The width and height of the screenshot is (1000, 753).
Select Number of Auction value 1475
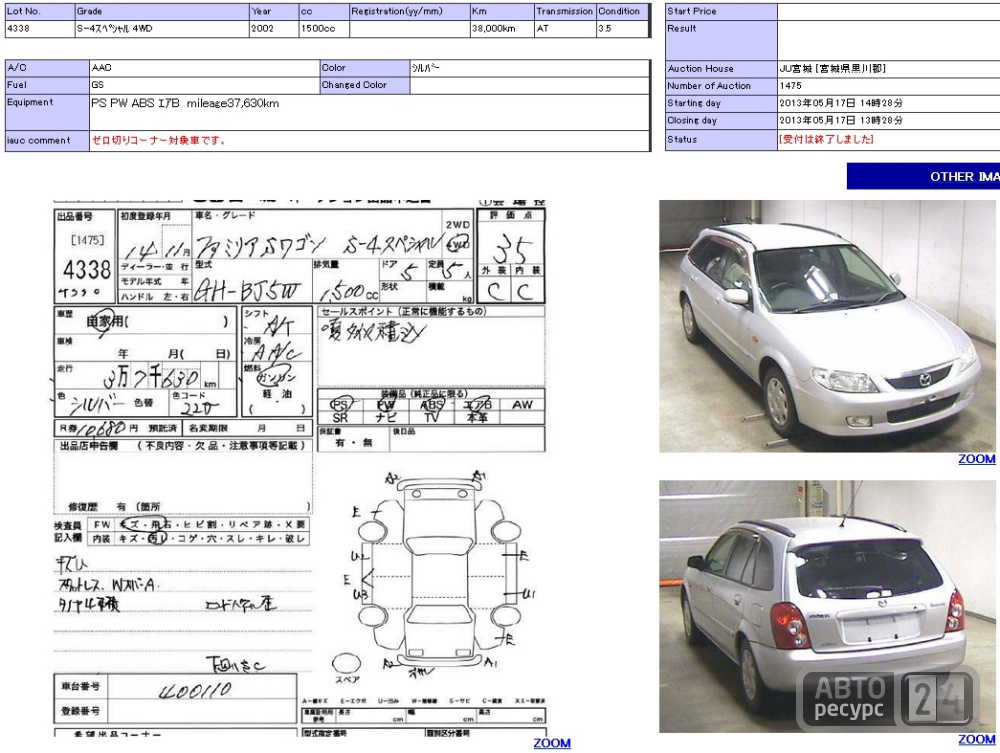coord(790,85)
